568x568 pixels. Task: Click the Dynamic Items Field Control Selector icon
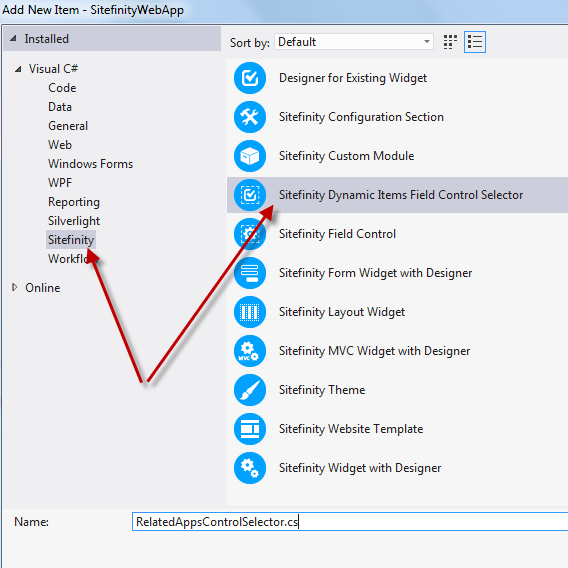click(250, 195)
